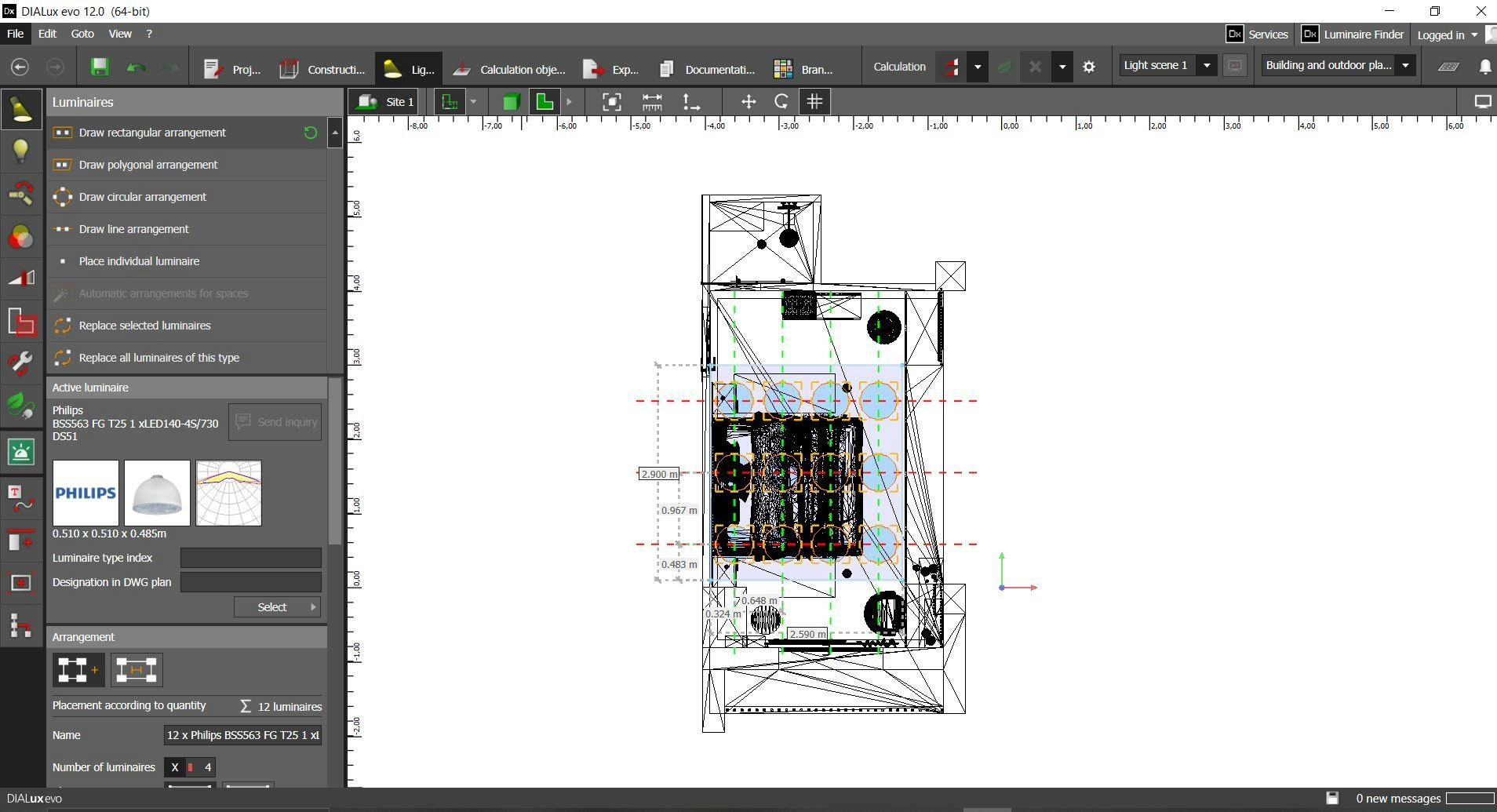Open calculation settings gear icon
This screenshot has height=812, width=1497.
[x=1089, y=67]
